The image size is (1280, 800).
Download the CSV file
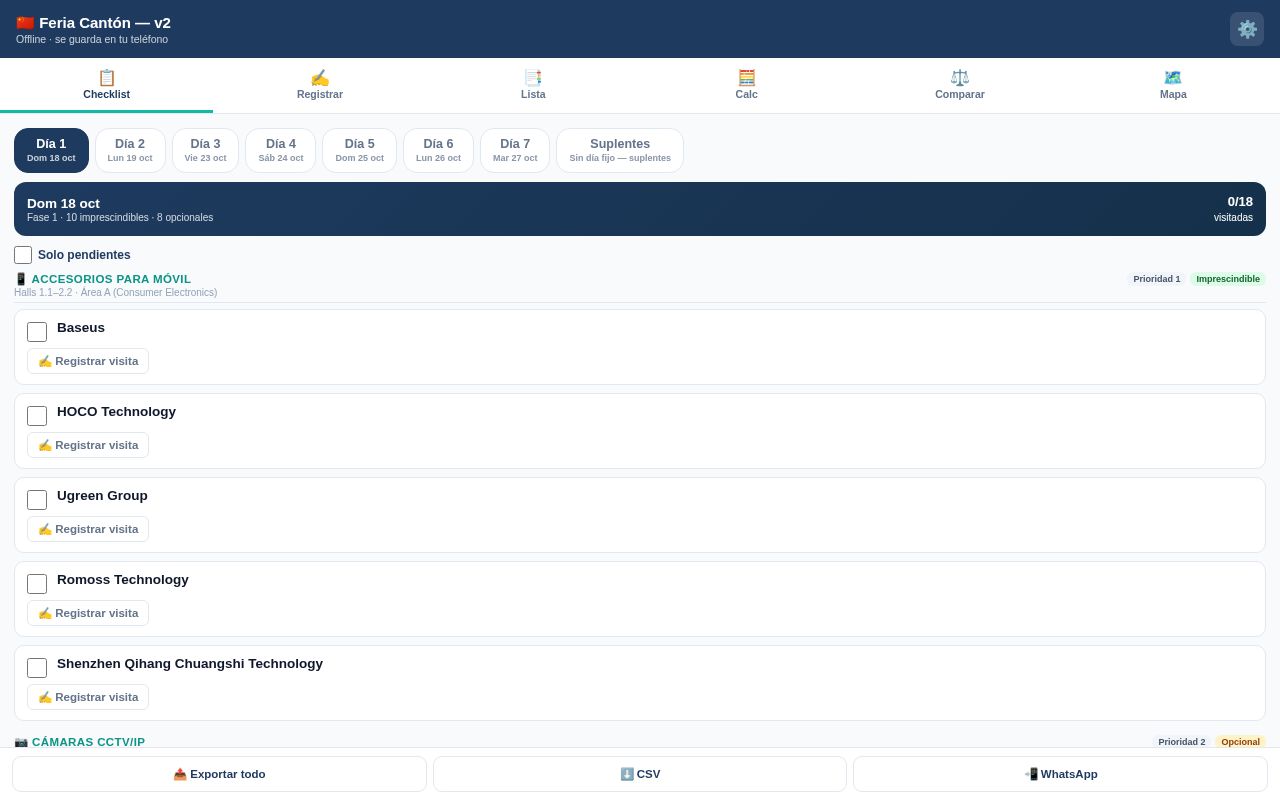(x=640, y=774)
